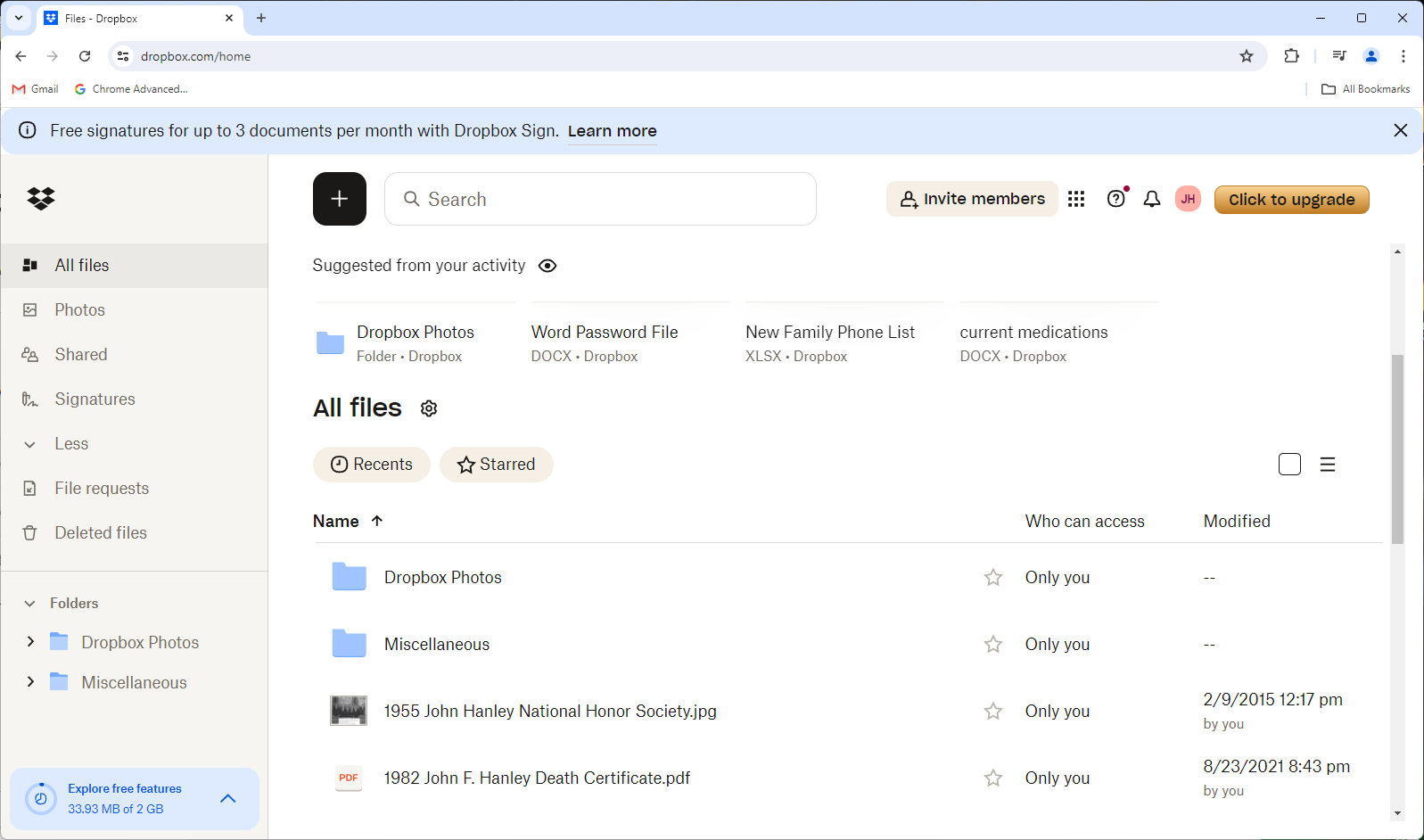The width and height of the screenshot is (1424, 840).
Task: Open Chrome three-dot menu
Action: coord(1403,56)
